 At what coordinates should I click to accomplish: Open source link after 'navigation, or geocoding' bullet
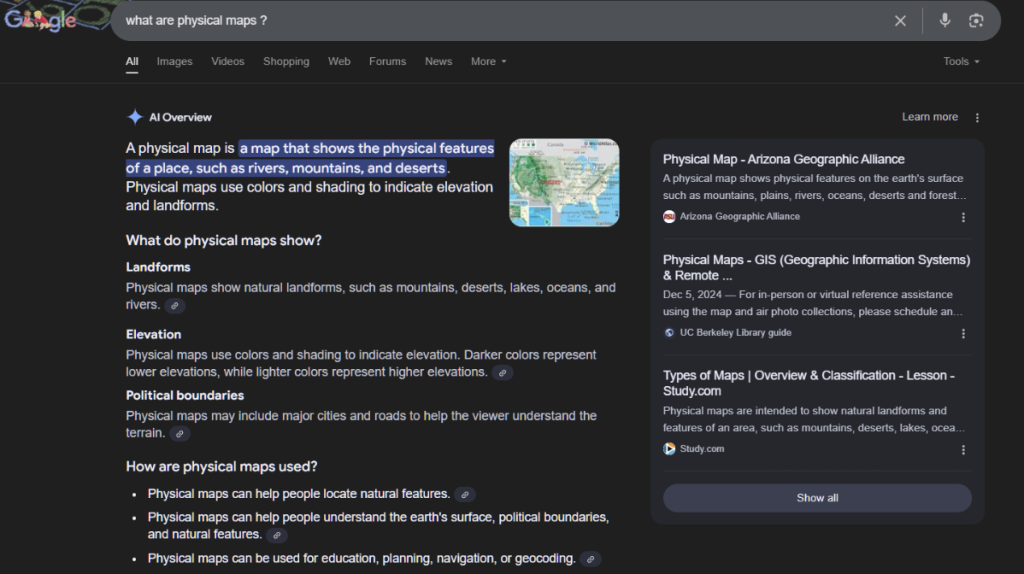click(x=590, y=559)
